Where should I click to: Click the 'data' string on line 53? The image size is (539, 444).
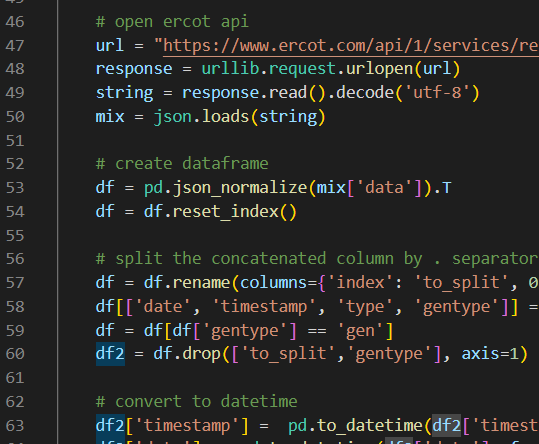click(384, 188)
